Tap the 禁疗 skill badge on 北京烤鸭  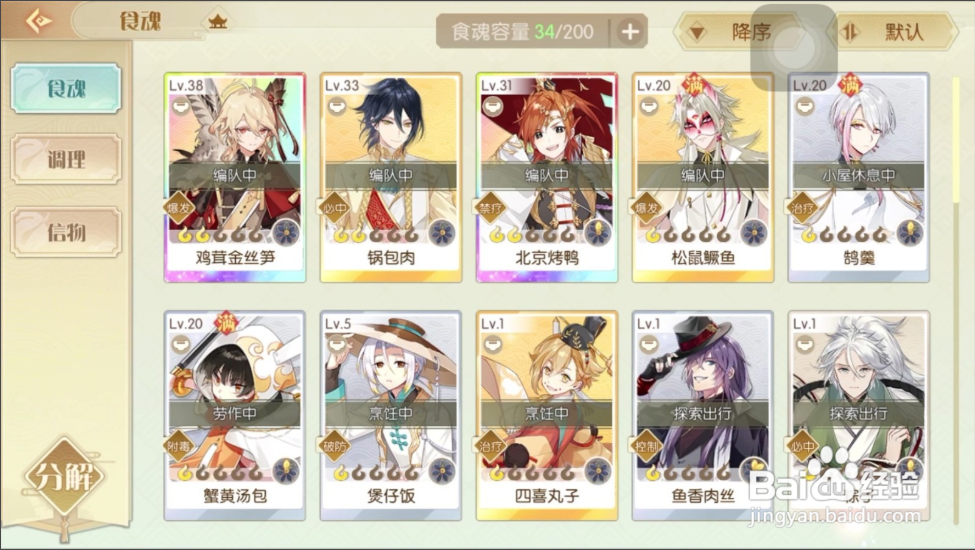point(491,209)
